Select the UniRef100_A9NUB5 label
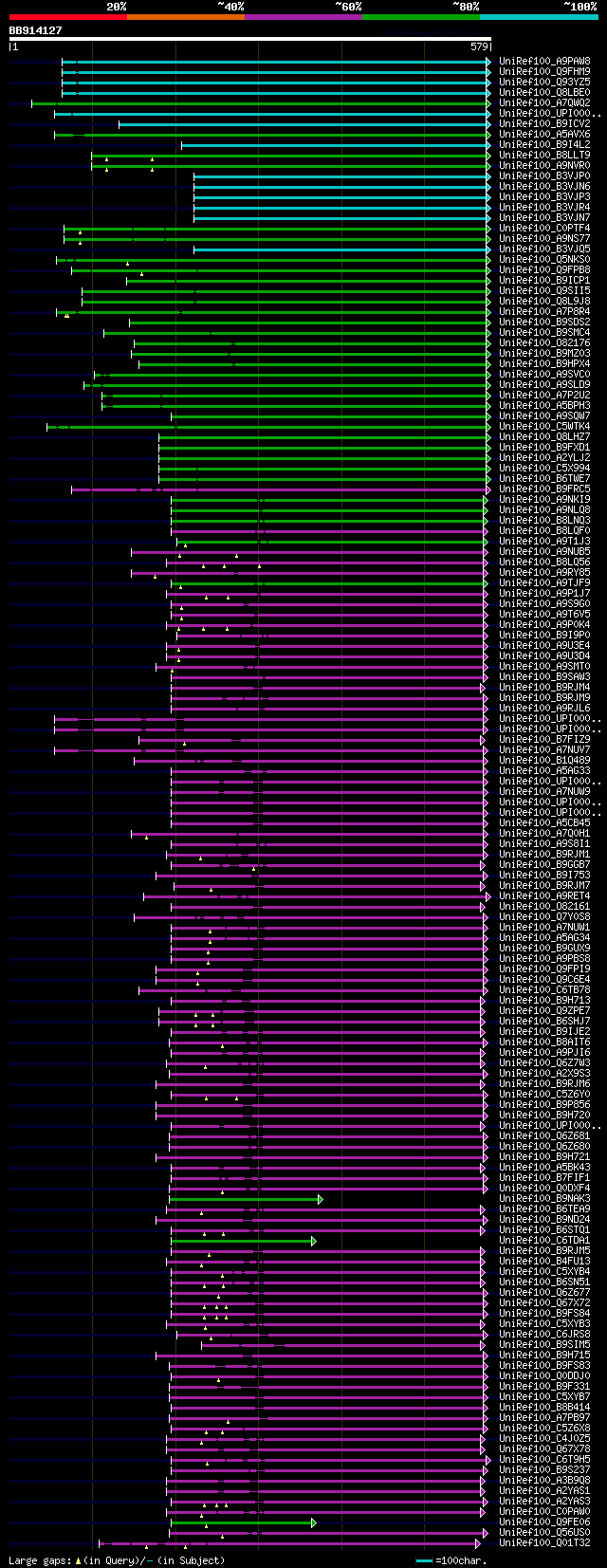The width and height of the screenshot is (607, 1568). (x=544, y=551)
